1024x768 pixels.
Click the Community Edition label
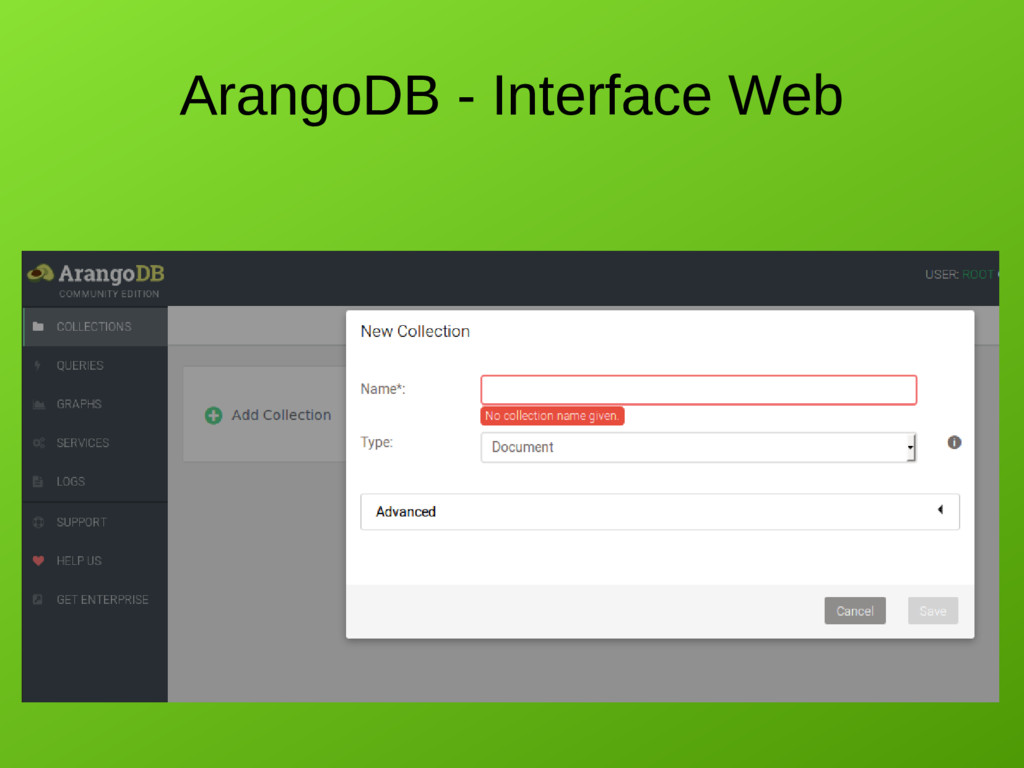[109, 294]
